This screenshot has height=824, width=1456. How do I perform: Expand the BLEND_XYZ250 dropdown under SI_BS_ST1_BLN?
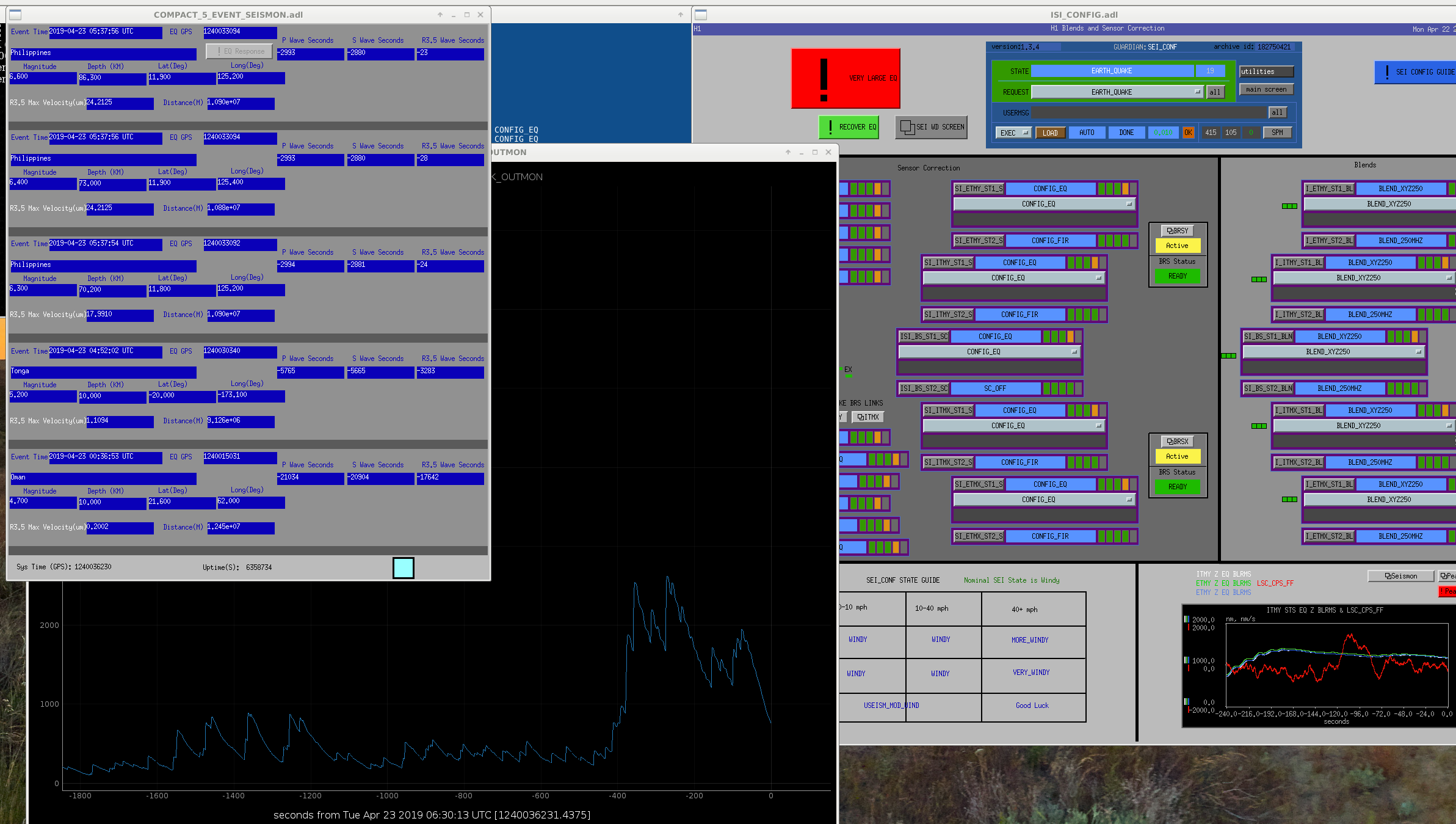(1333, 352)
